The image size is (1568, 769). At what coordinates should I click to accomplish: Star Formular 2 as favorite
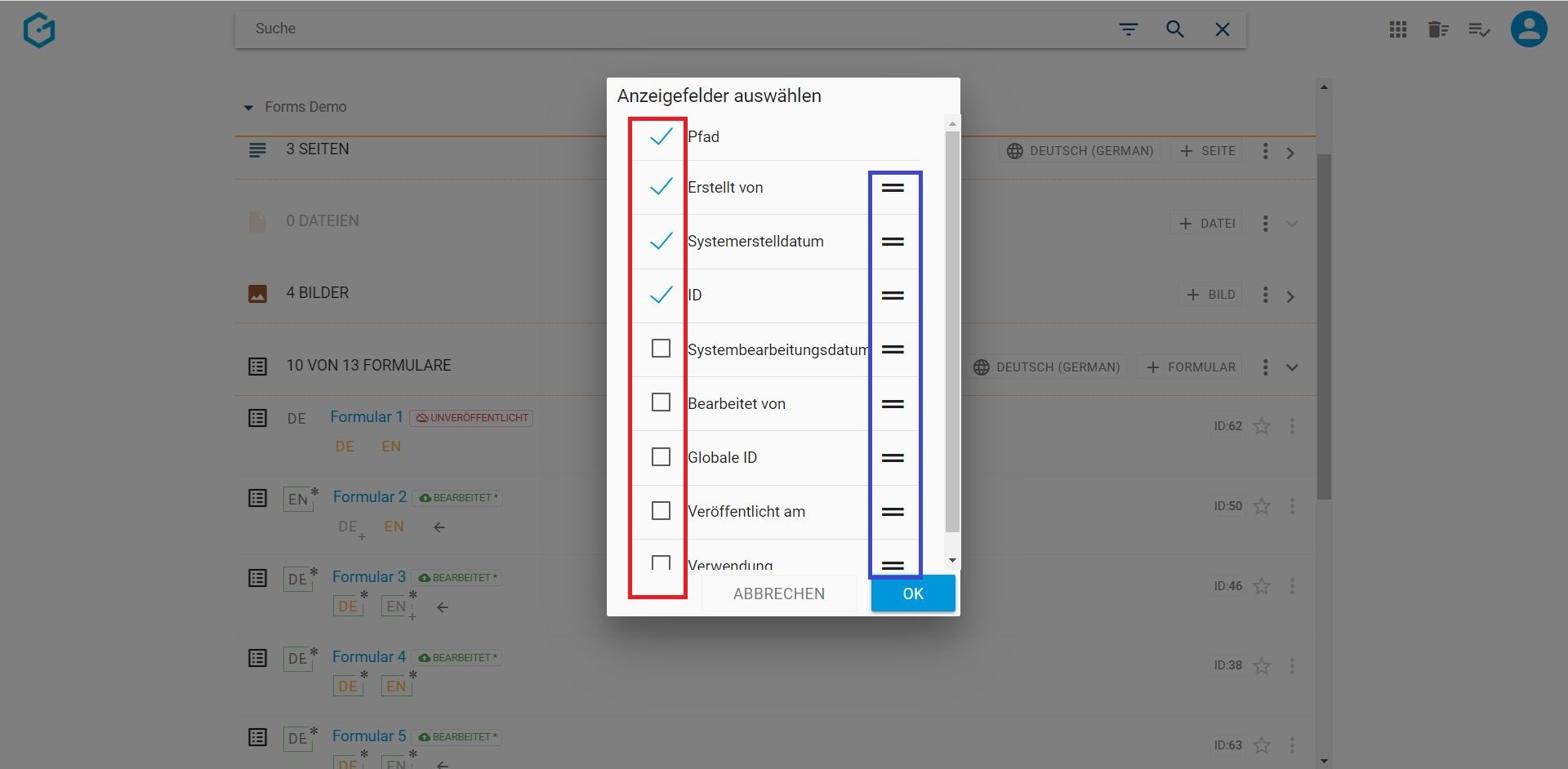pos(1262,506)
